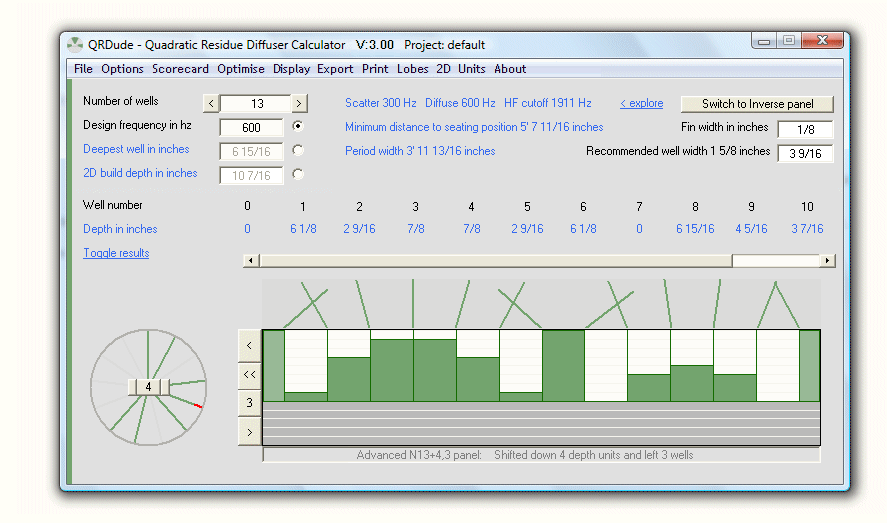Viewport: 887px width, 523px height.
Task: Click the Toggle results link
Action: click(116, 253)
